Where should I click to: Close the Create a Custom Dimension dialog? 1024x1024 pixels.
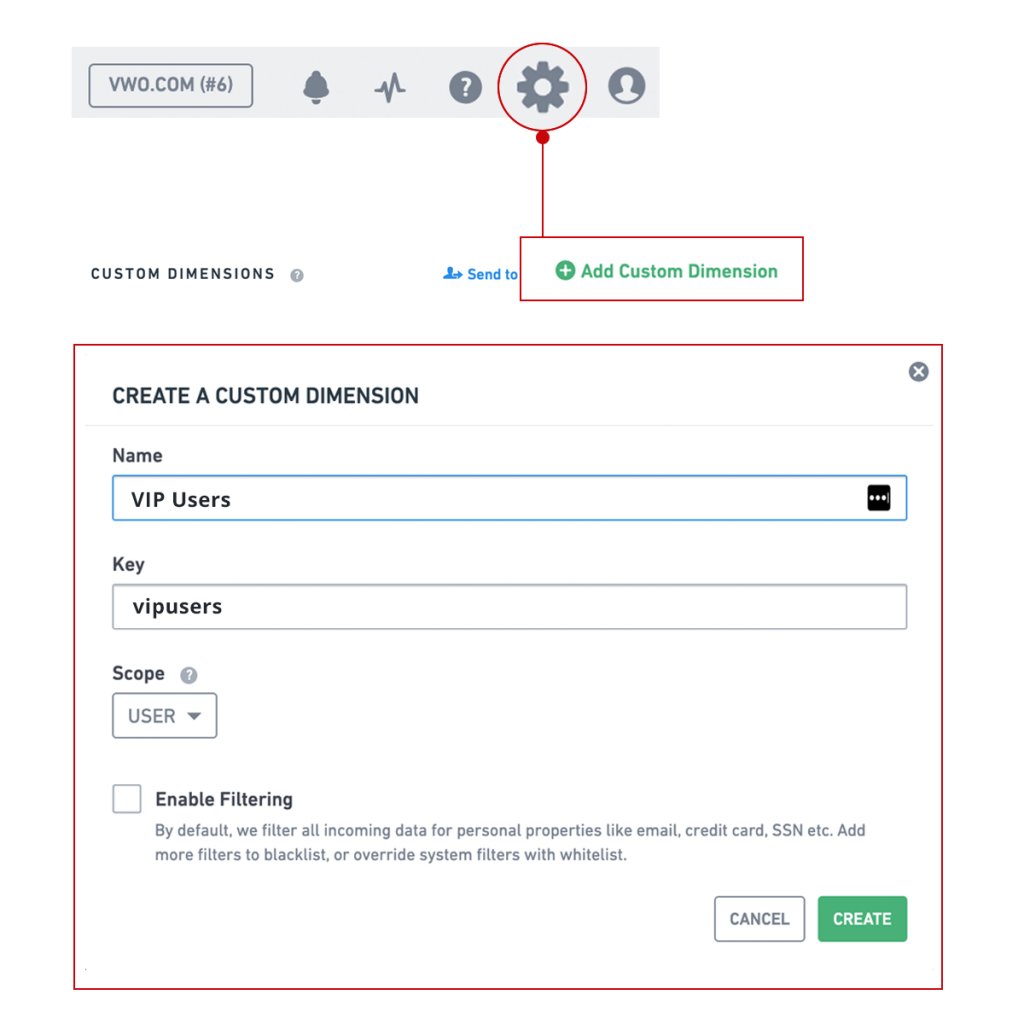click(918, 371)
